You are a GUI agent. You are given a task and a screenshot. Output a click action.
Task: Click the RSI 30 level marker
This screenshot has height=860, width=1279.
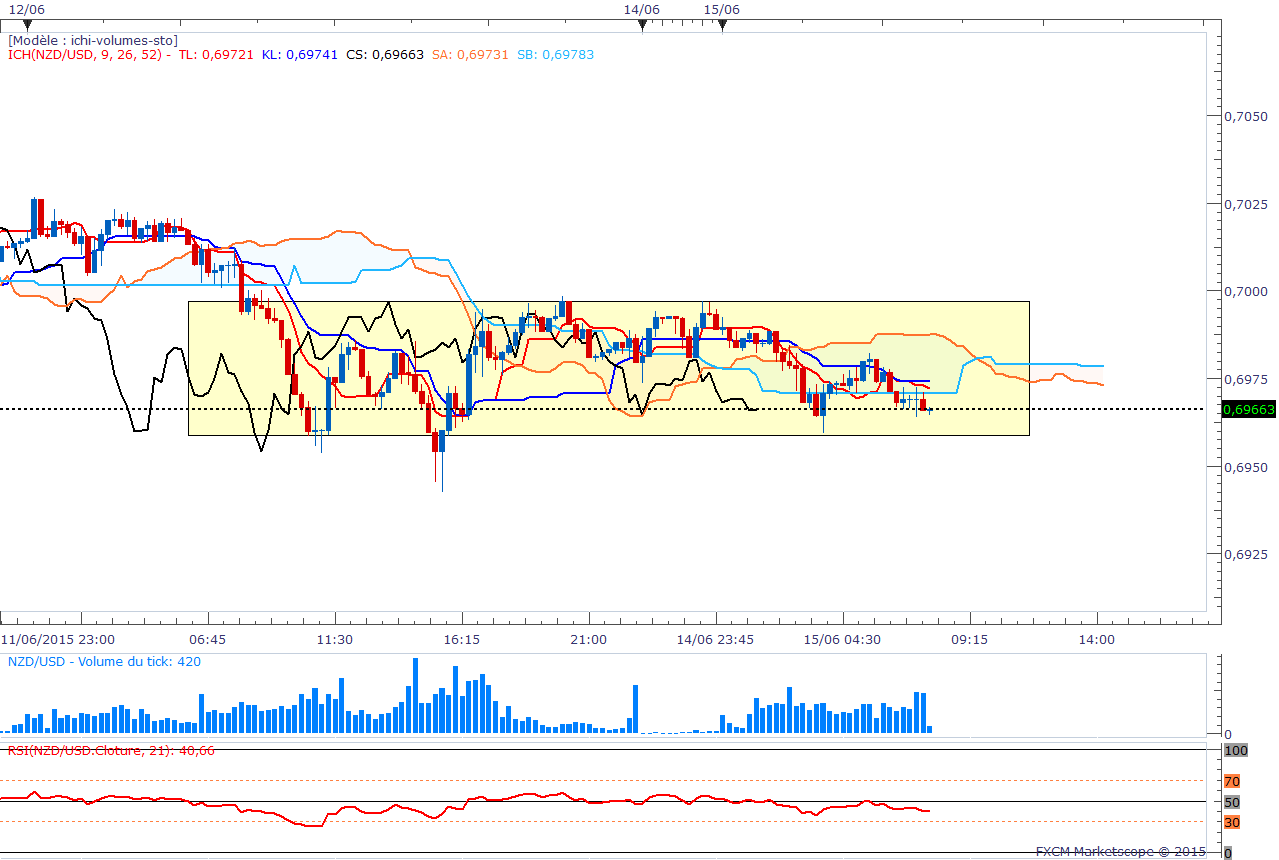coord(1232,822)
